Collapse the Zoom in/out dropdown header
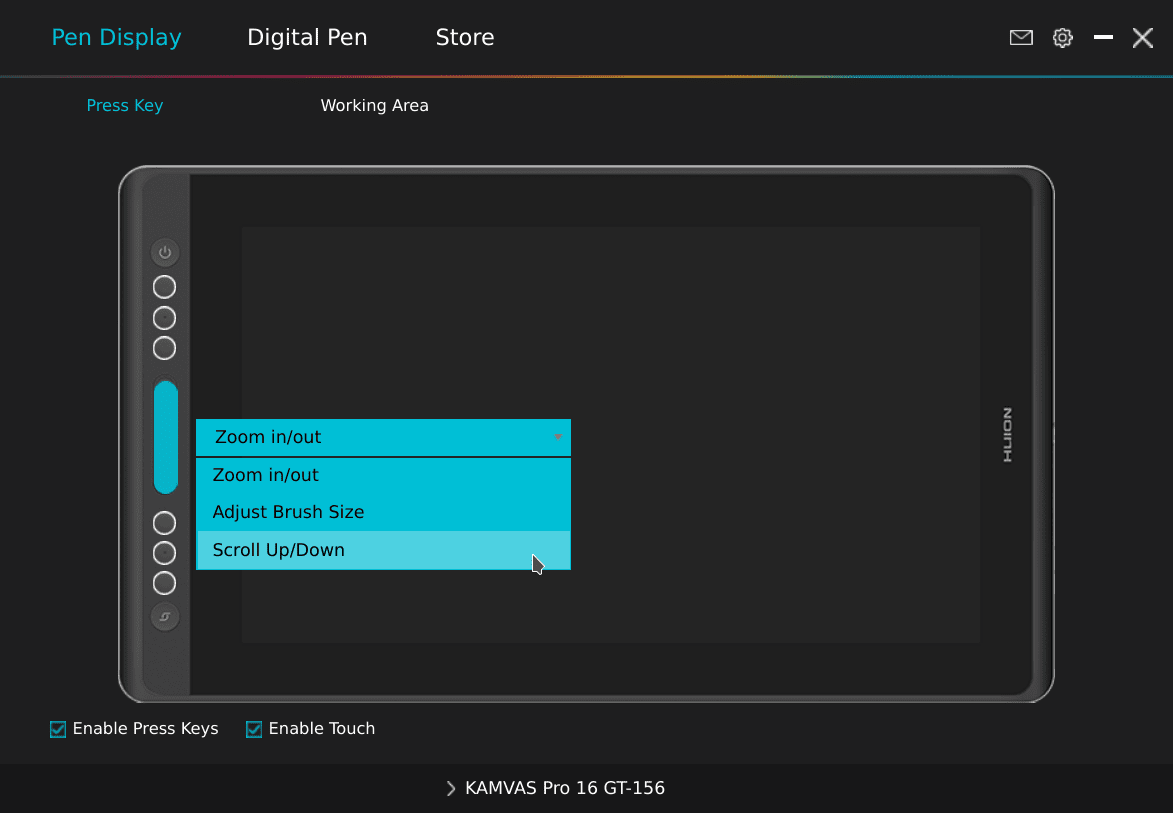The height and width of the screenshot is (813, 1173). click(x=383, y=438)
